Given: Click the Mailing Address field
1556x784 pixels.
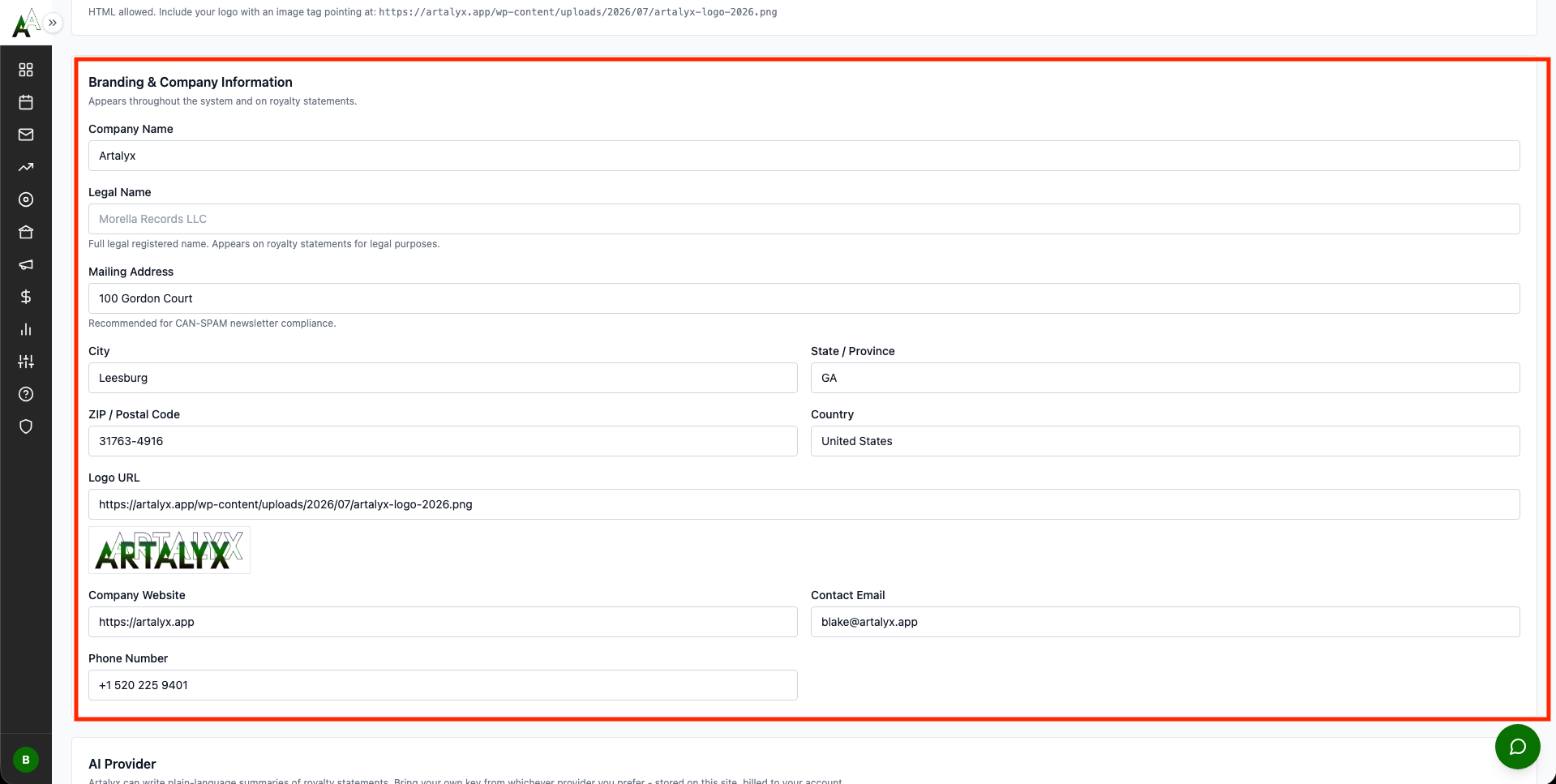Looking at the screenshot, I should 804,298.
